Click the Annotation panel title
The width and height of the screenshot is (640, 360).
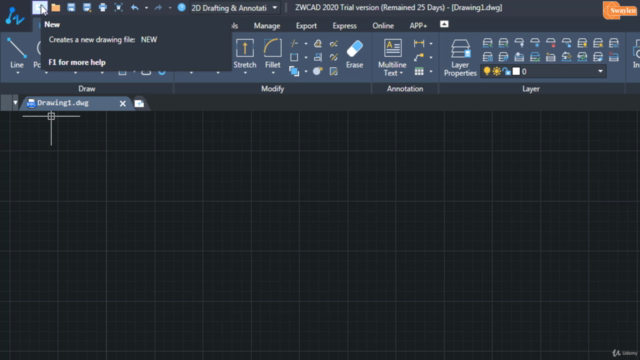(x=405, y=89)
